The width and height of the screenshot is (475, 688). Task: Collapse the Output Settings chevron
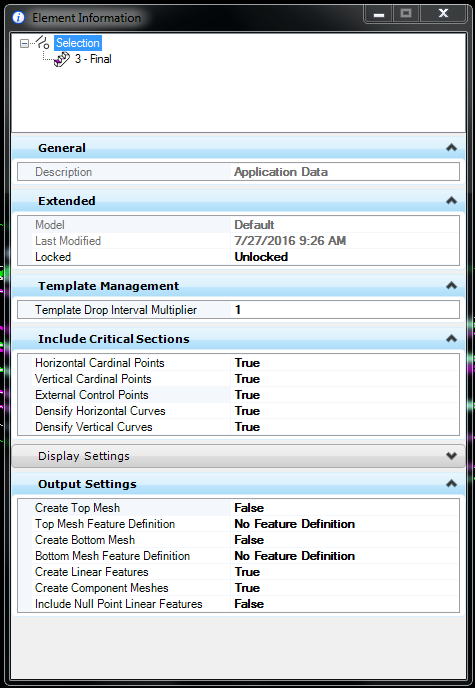[451, 484]
